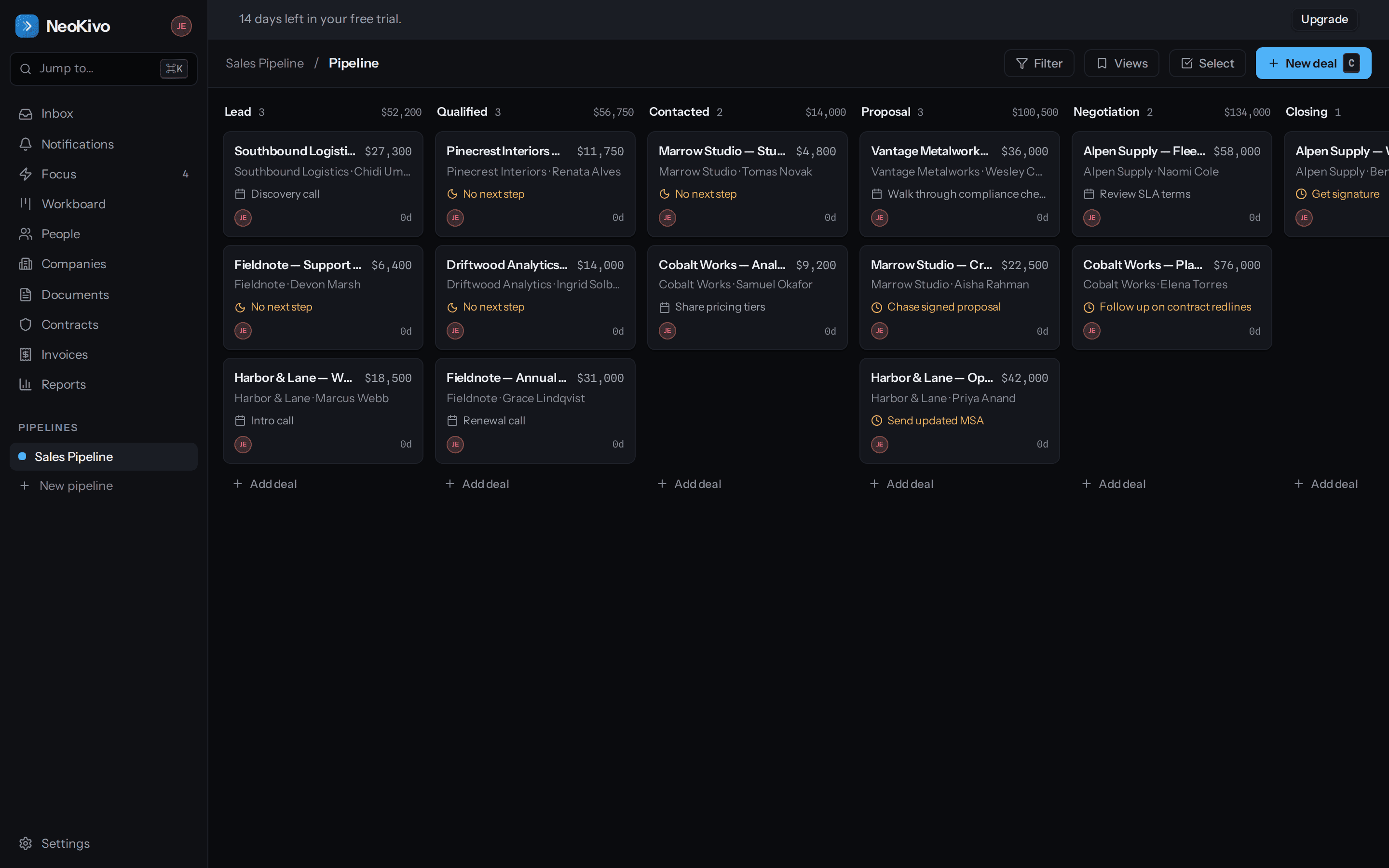Click the Review SLA terms calendar icon
The image size is (1389, 868).
pyautogui.click(x=1089, y=194)
